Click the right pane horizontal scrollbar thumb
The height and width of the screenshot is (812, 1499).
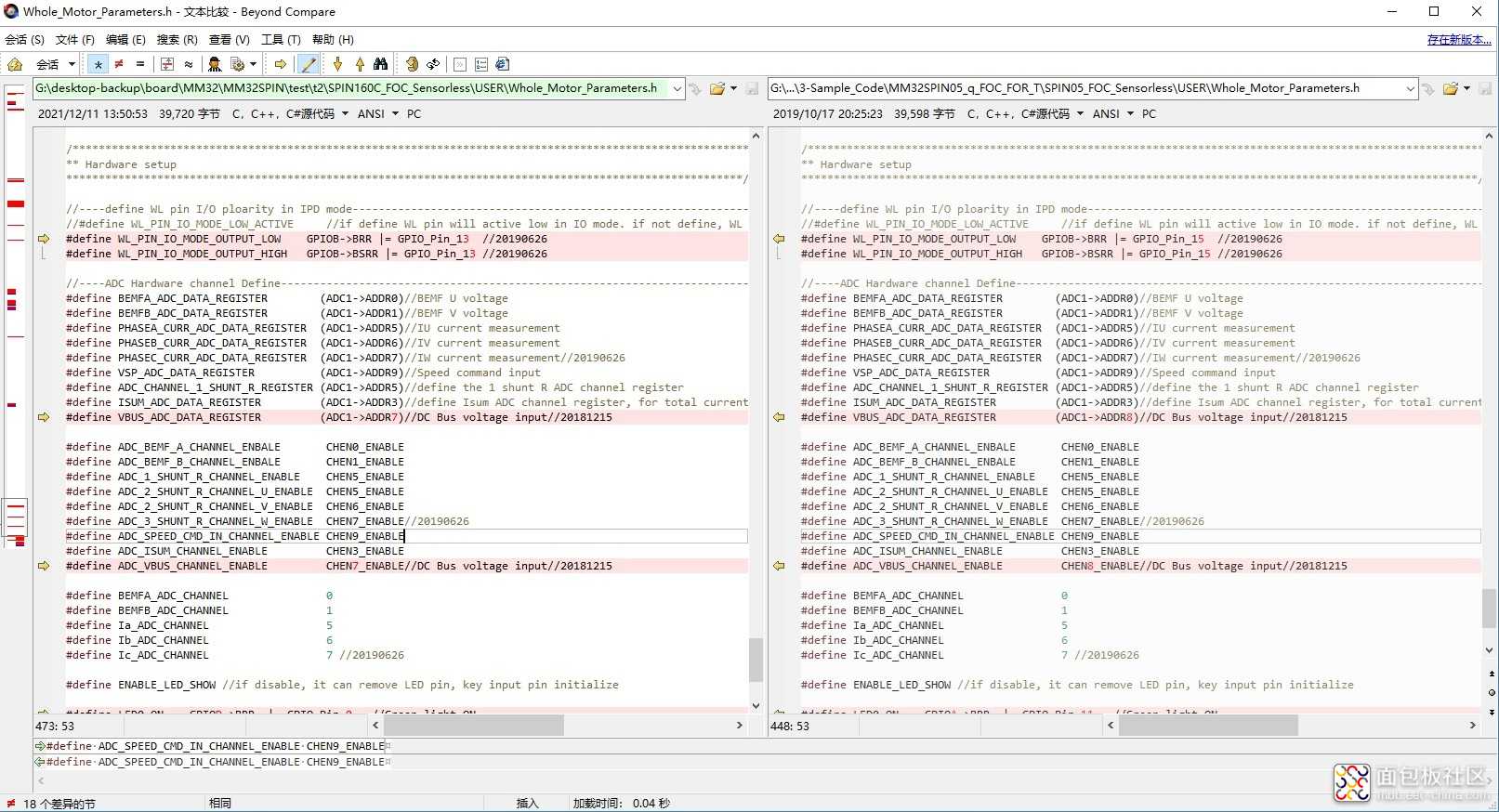tap(1208, 725)
